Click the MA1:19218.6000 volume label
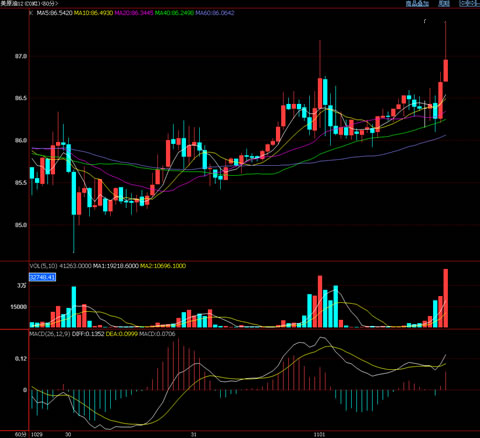The width and height of the screenshot is (480, 438). tap(116, 266)
